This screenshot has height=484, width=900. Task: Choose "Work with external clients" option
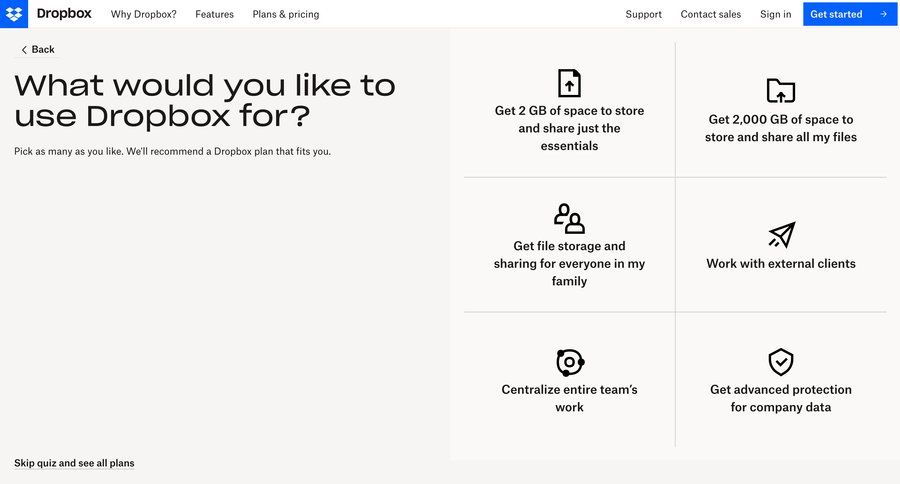(781, 264)
